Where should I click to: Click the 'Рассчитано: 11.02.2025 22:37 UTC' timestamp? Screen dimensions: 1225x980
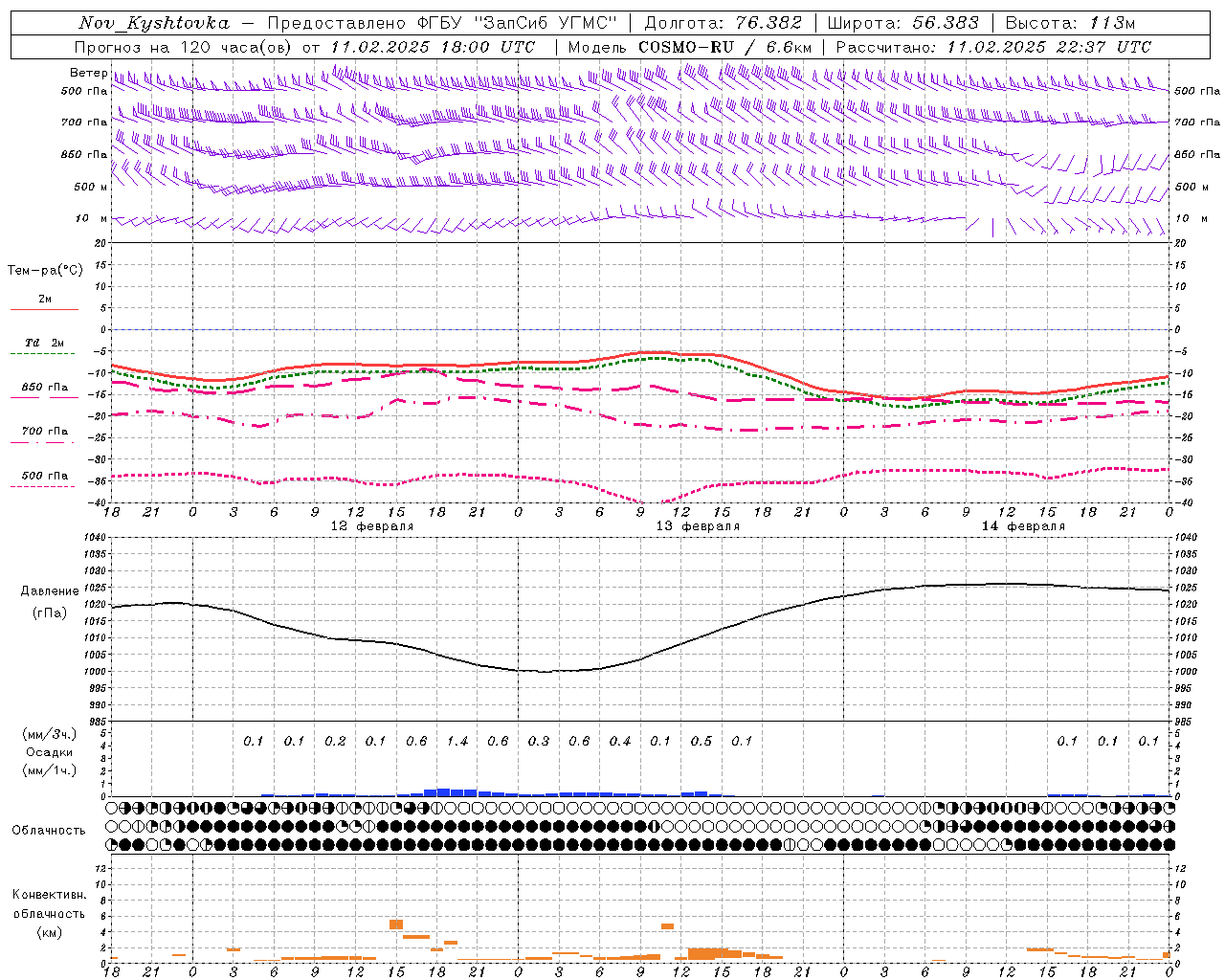[993, 47]
